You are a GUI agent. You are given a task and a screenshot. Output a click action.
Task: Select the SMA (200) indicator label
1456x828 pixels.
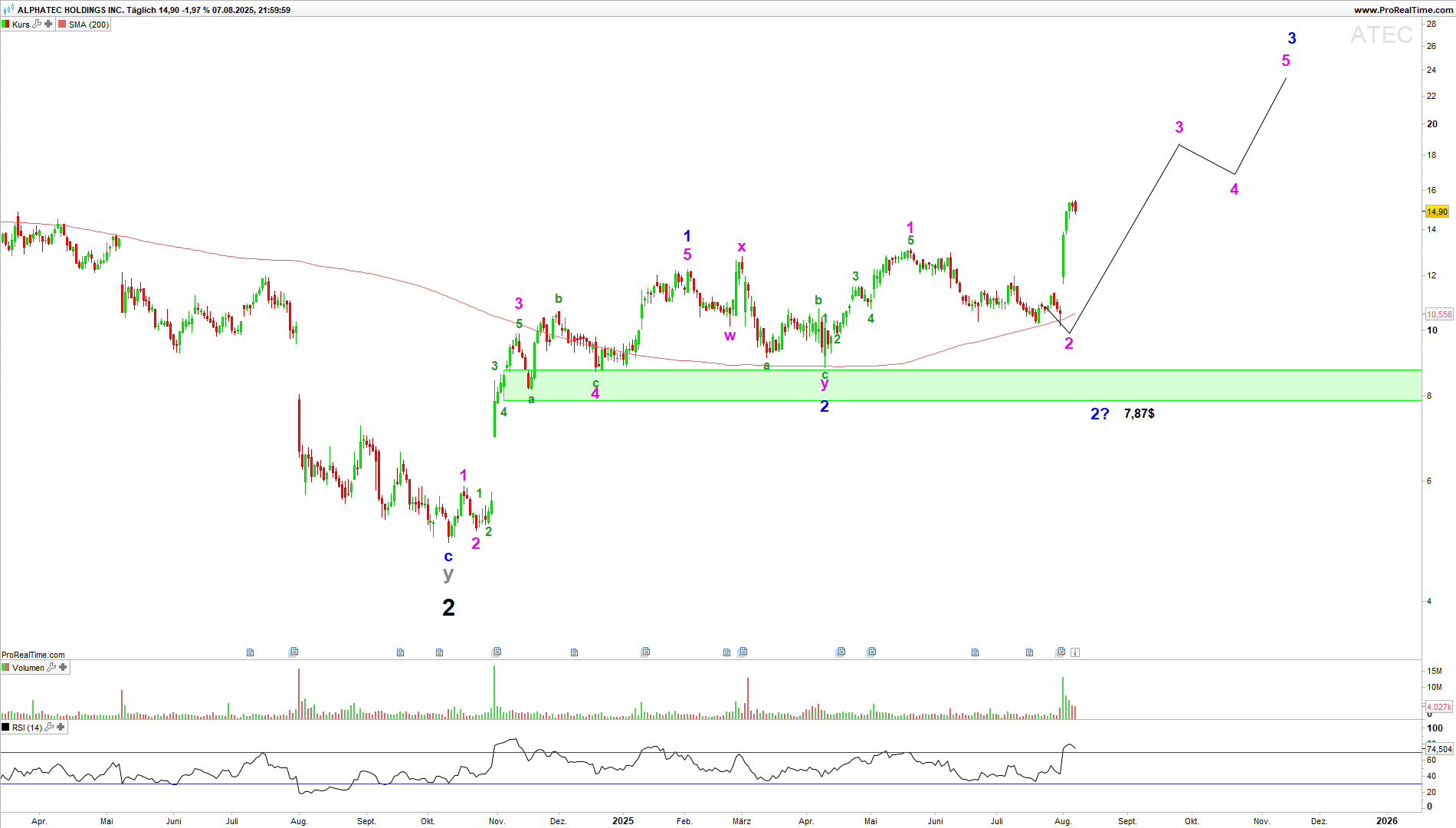click(x=89, y=25)
